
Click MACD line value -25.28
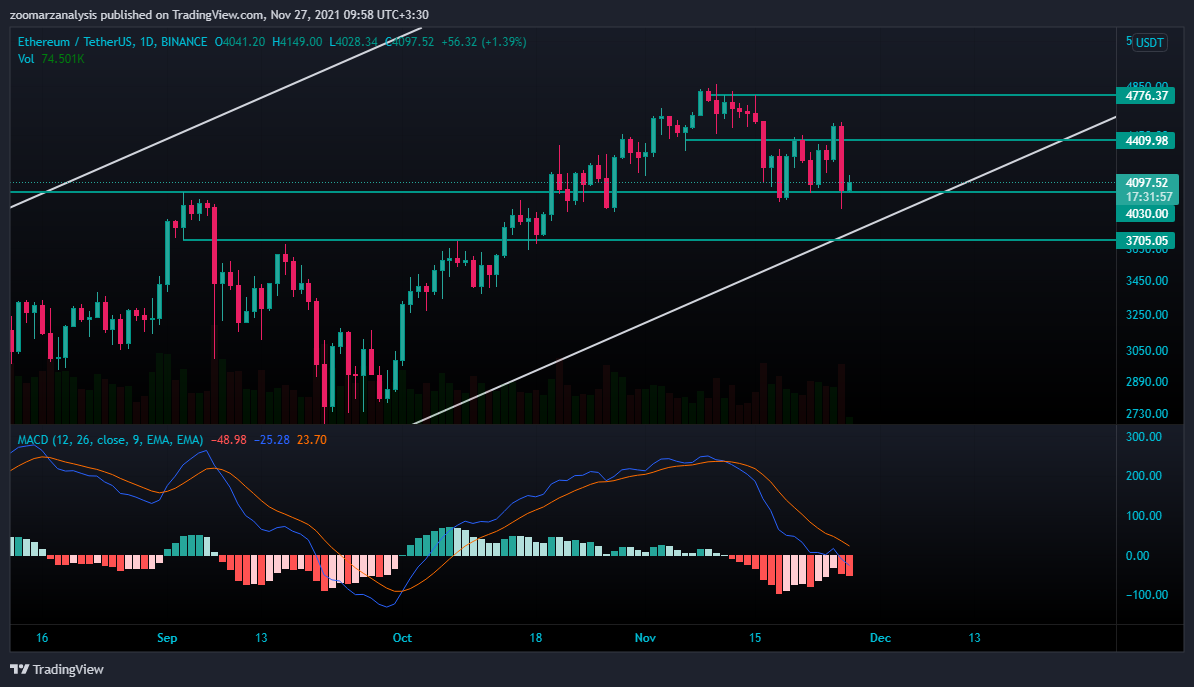click(x=272, y=439)
